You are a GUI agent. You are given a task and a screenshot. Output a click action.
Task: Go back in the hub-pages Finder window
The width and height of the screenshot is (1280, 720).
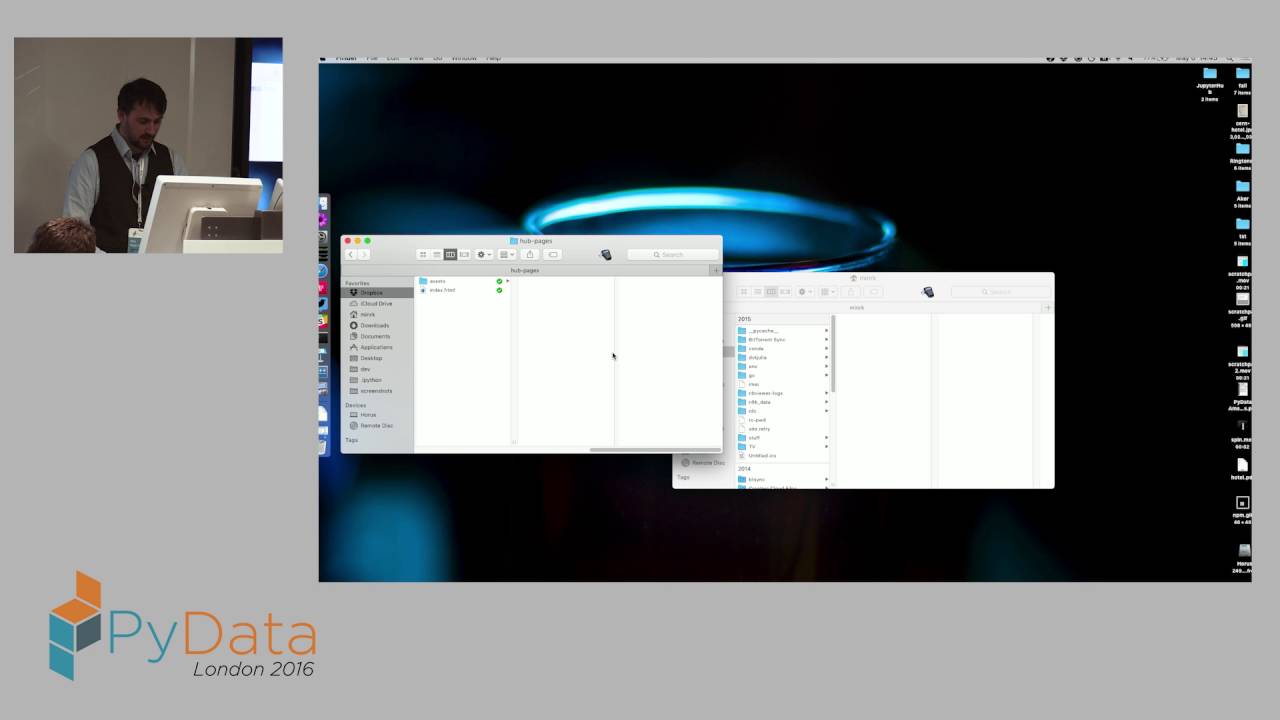click(x=350, y=255)
